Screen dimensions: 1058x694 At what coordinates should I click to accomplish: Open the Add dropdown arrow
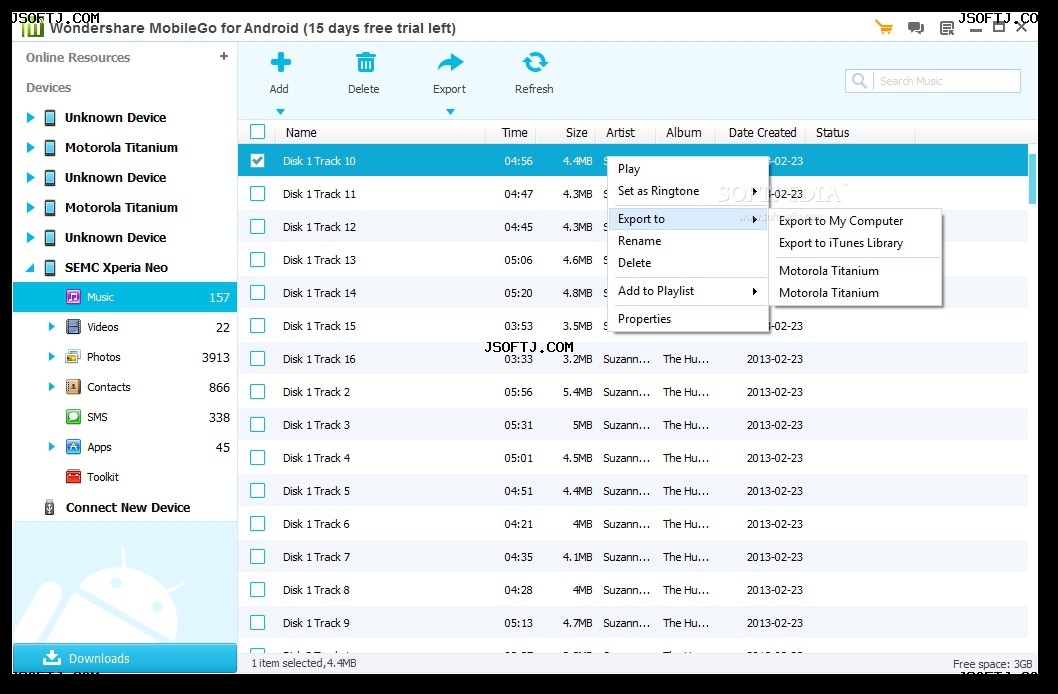coord(281,112)
